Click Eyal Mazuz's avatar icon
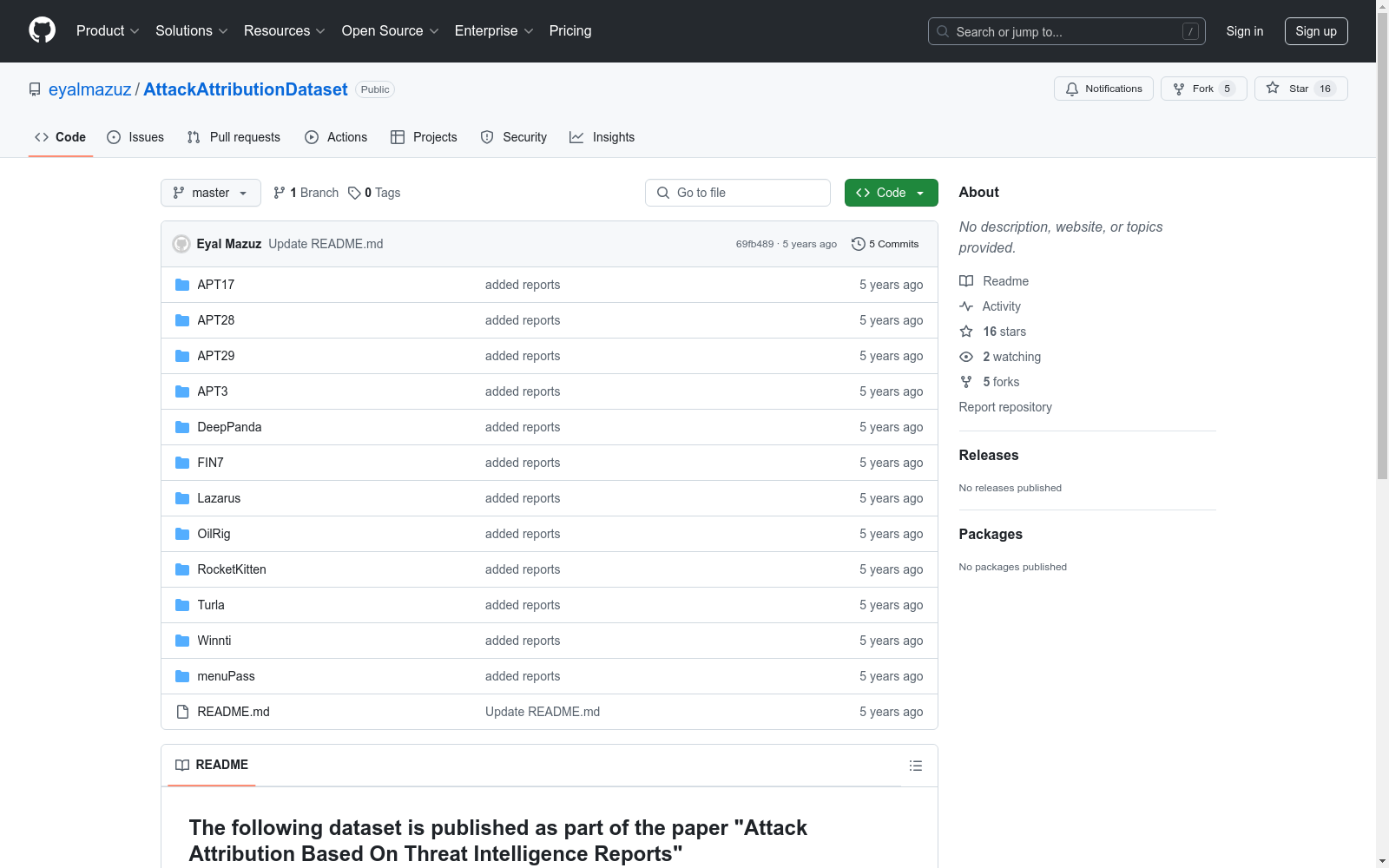 click(181, 244)
